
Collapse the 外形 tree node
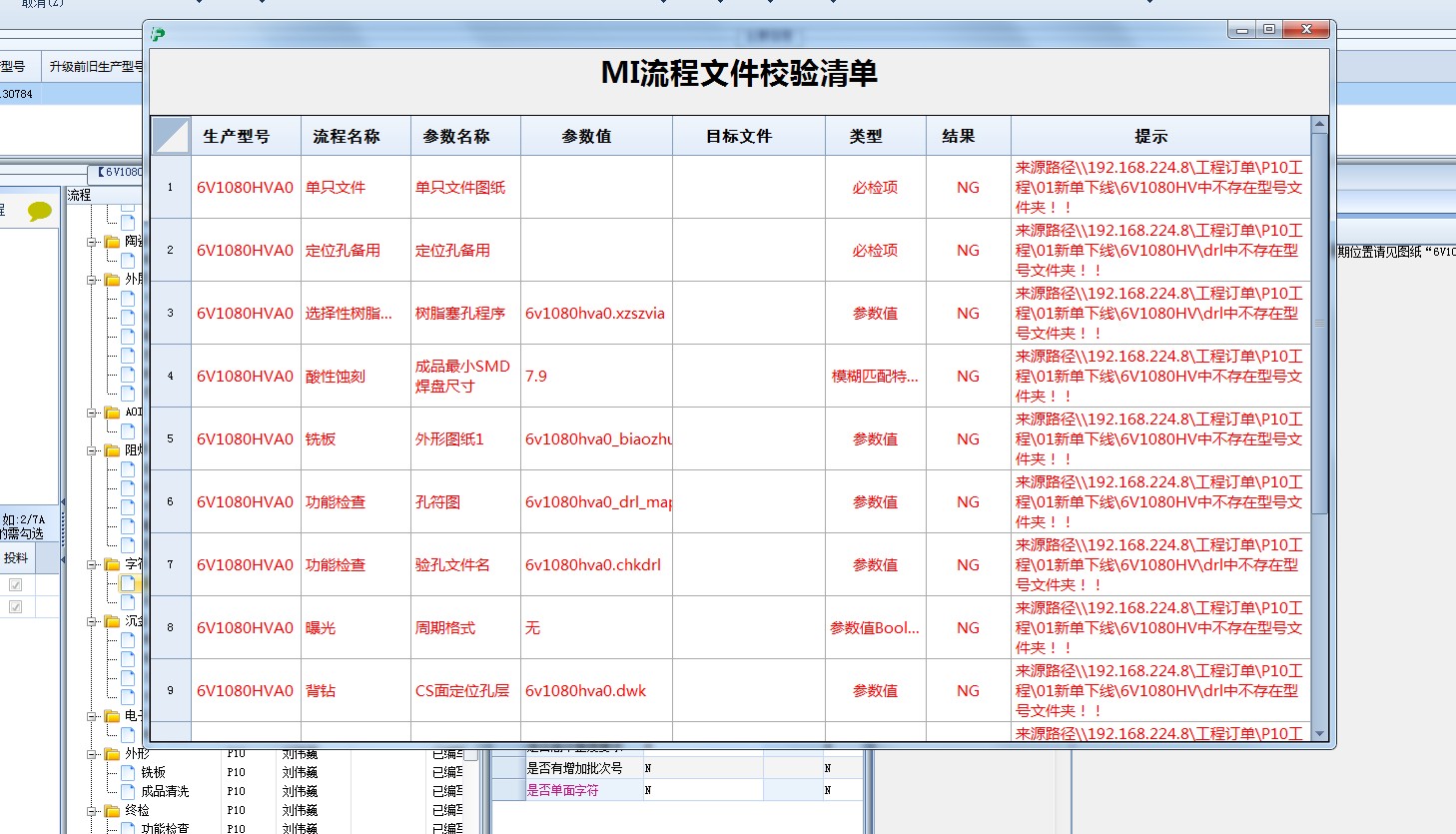[x=92, y=754]
